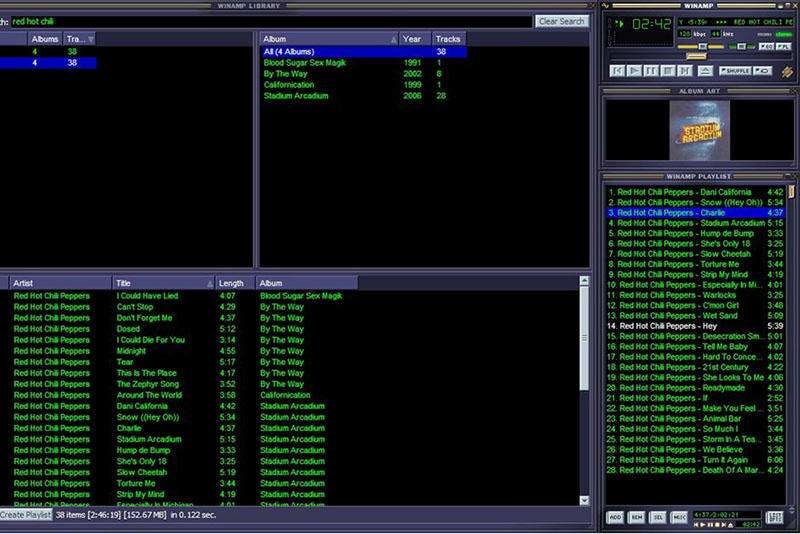This screenshot has width=800, height=534.
Task: Click the Eject/open file button
Action: coord(705,71)
